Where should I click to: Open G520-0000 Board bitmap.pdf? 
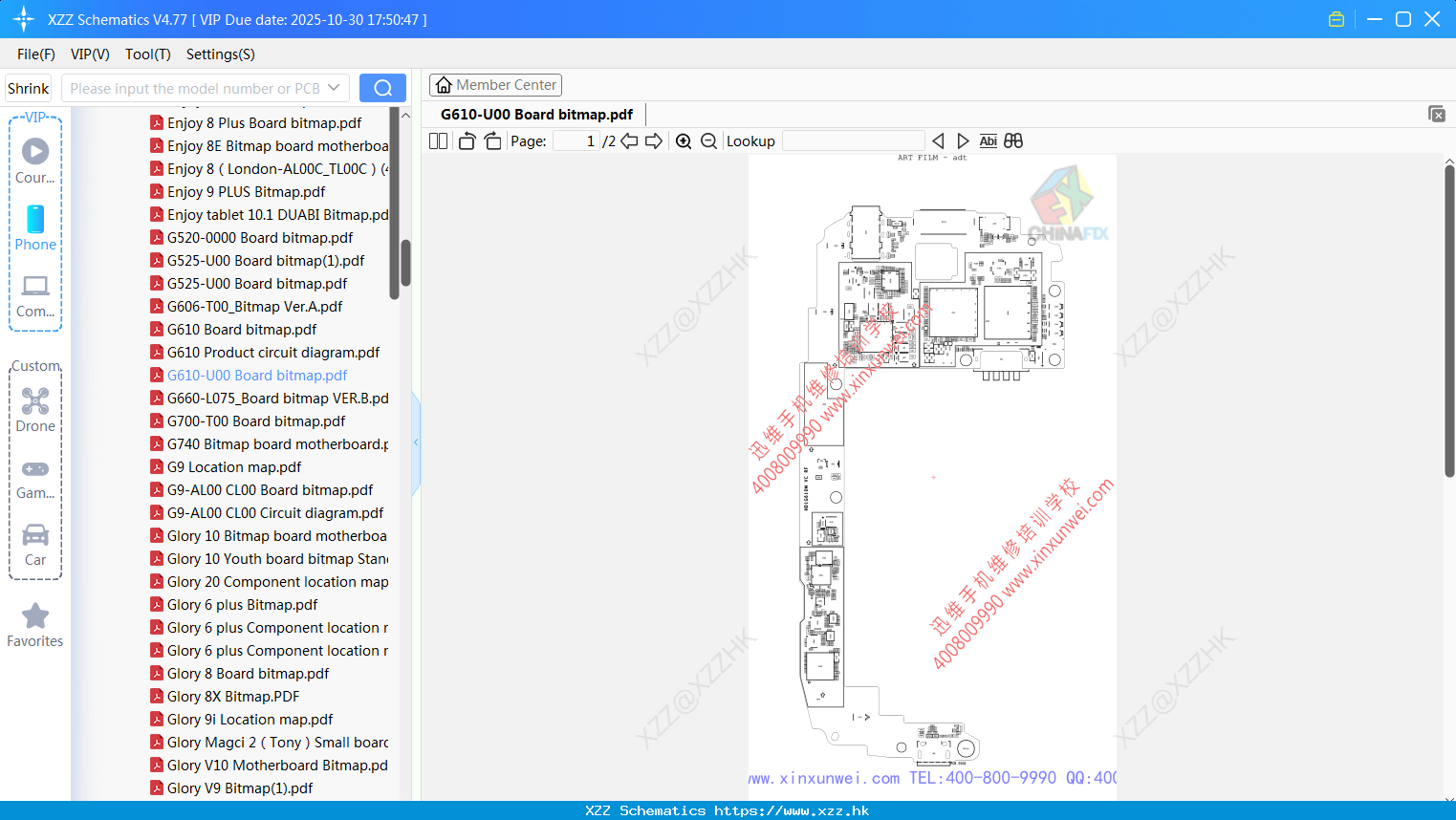point(260,238)
